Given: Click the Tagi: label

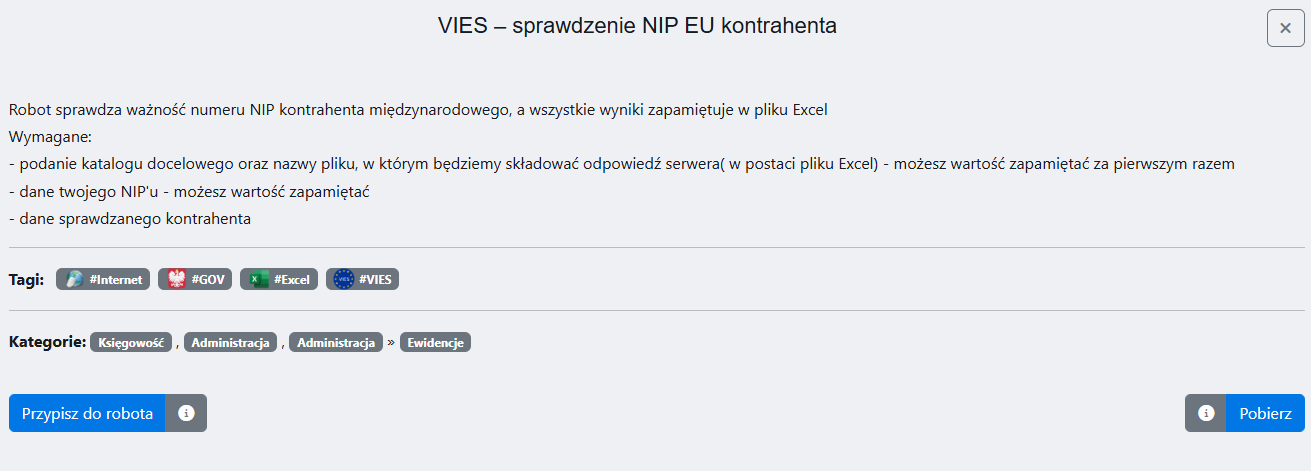Looking at the screenshot, I should (x=26, y=280).
